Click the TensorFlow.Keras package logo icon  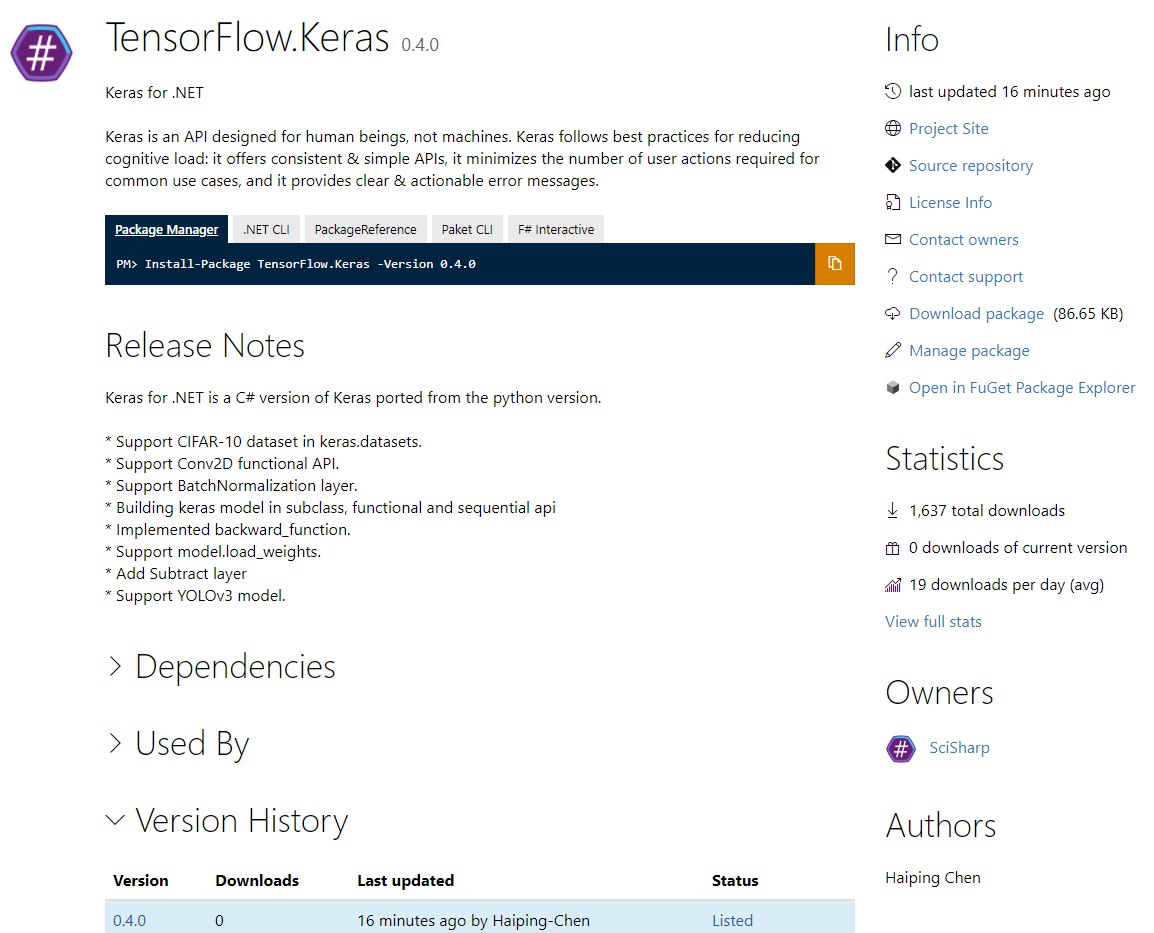point(41,52)
